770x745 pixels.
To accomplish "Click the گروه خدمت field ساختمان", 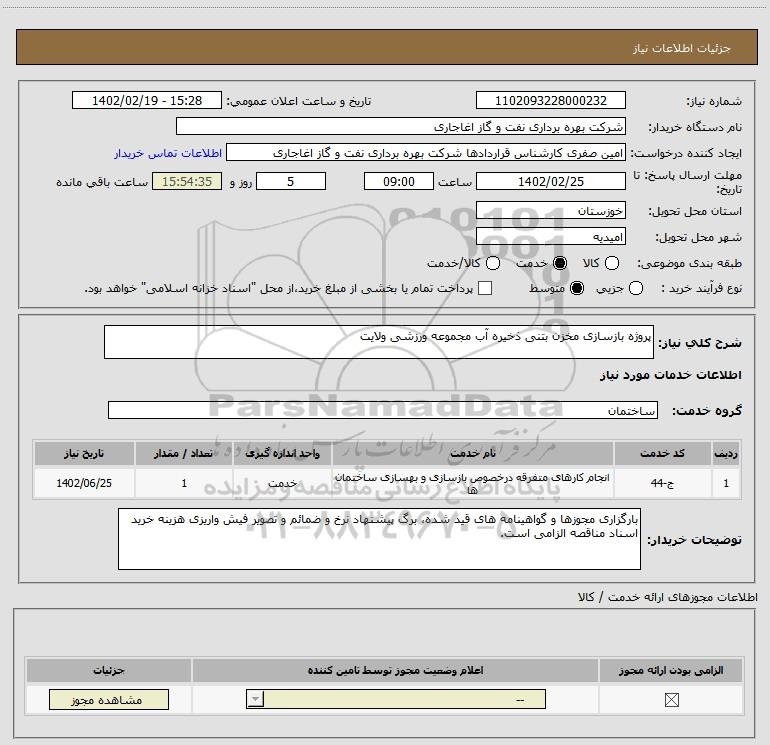I will [383, 410].
